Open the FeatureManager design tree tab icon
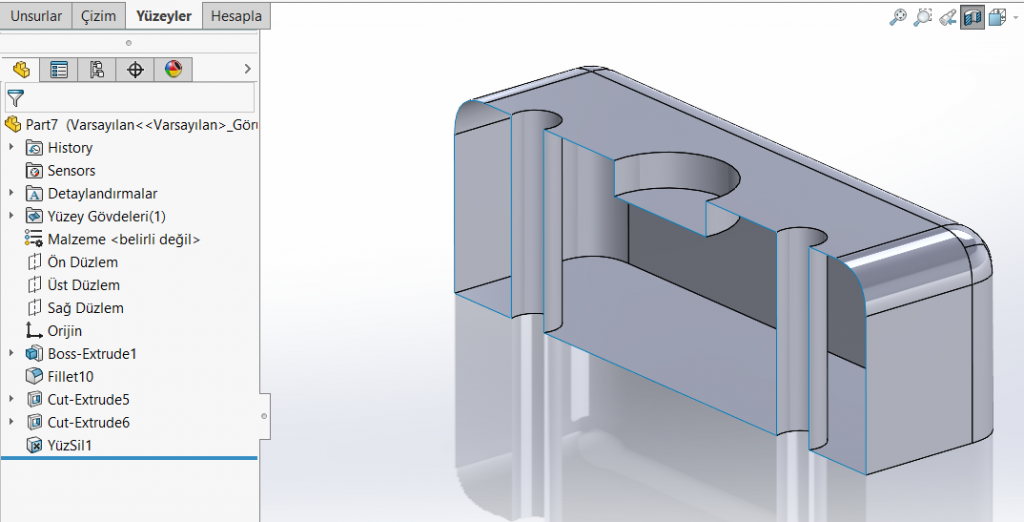Screen dimensions: 1024x522 tap(21, 69)
